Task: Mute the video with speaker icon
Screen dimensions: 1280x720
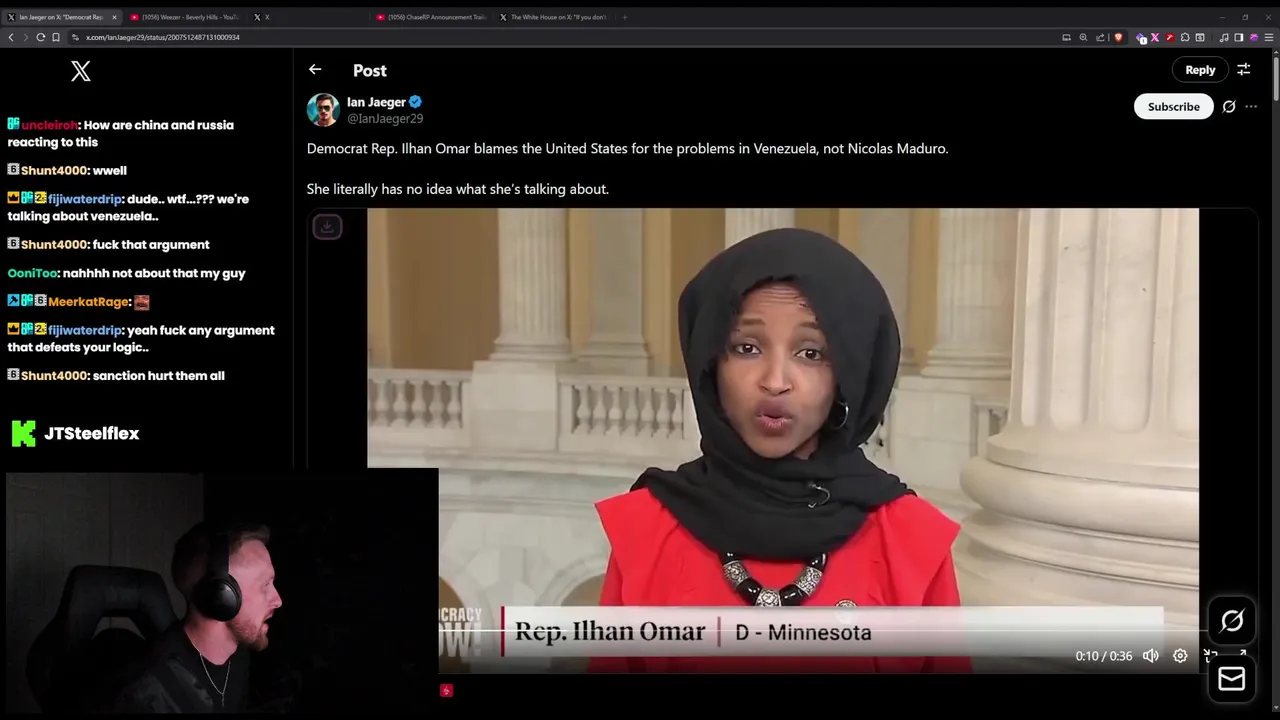Action: pyautogui.click(x=1151, y=656)
